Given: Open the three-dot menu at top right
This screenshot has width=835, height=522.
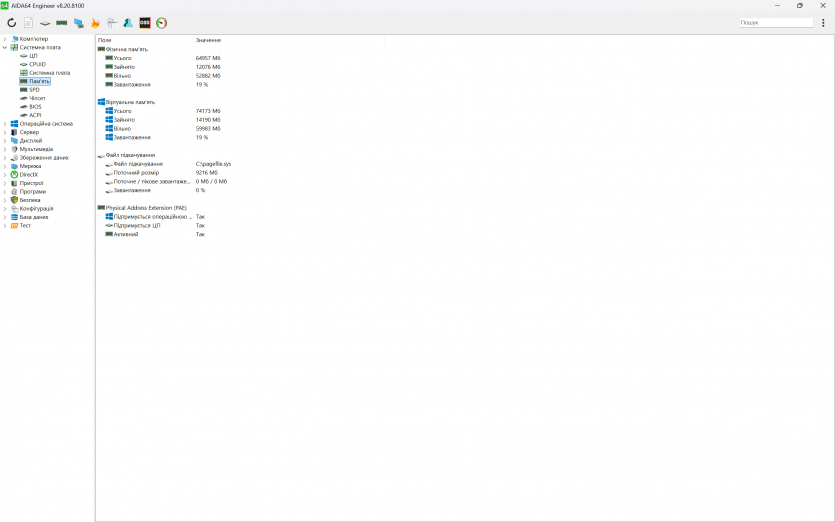Looking at the screenshot, I should [823, 23].
